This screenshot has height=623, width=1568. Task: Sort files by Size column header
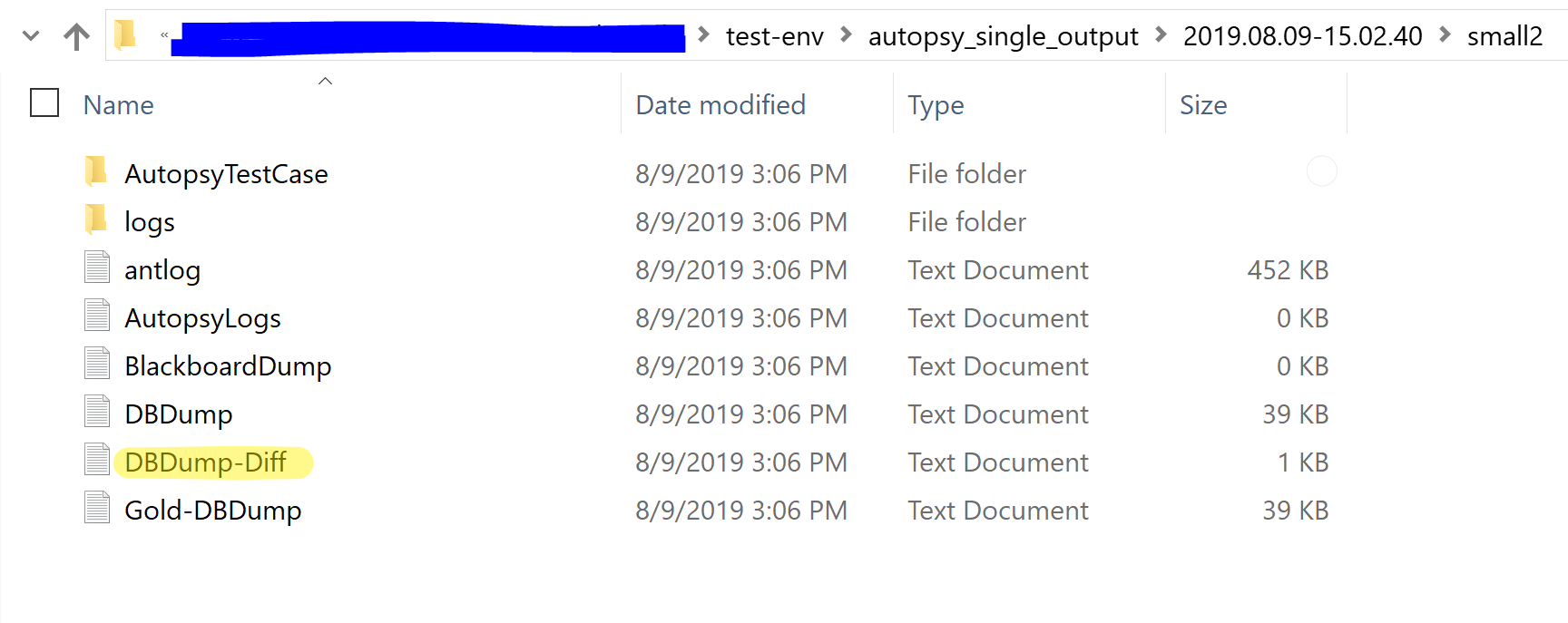click(x=1203, y=105)
